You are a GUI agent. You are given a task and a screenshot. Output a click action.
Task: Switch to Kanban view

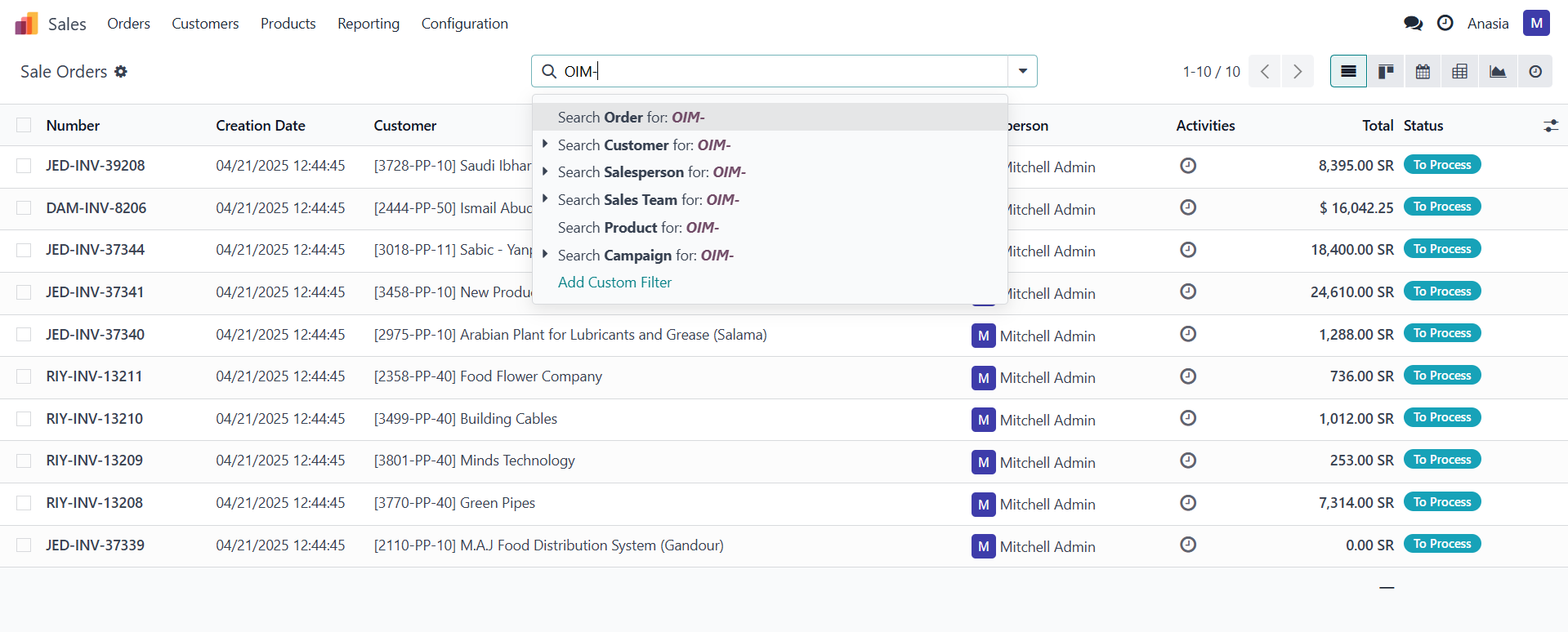coord(1386,72)
